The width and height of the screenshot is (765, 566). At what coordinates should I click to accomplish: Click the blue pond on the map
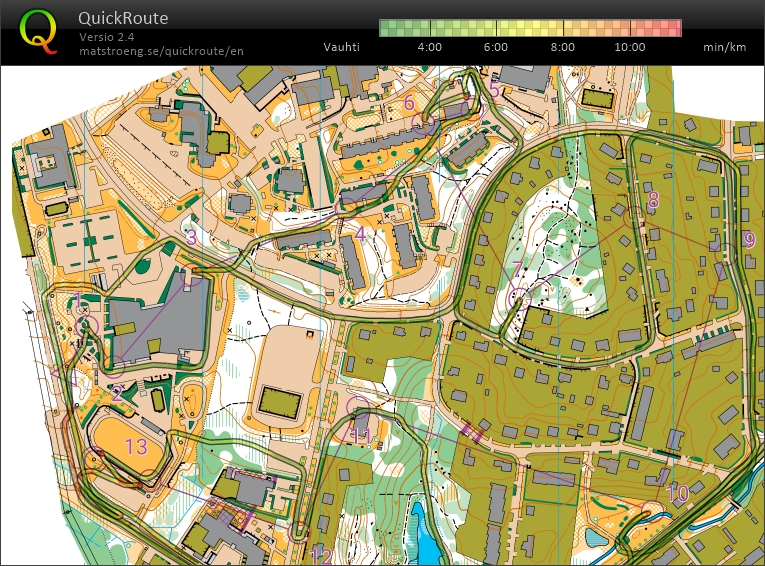click(x=429, y=540)
